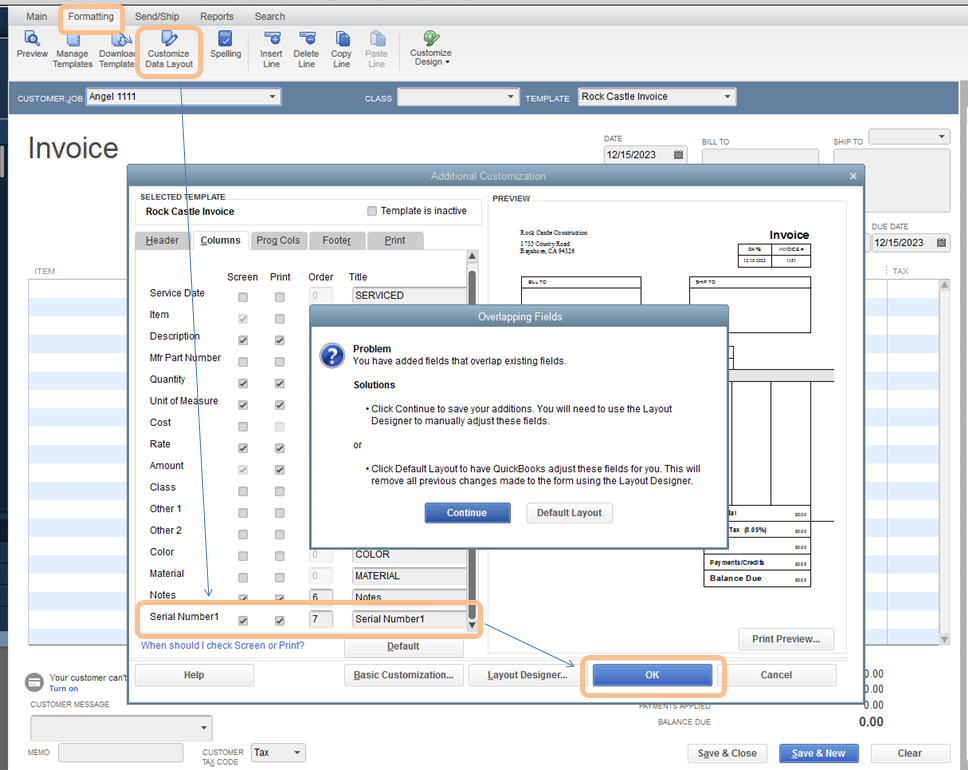Check Service Date Print checkbox
Screen dimensions: 968x770
tap(280, 297)
